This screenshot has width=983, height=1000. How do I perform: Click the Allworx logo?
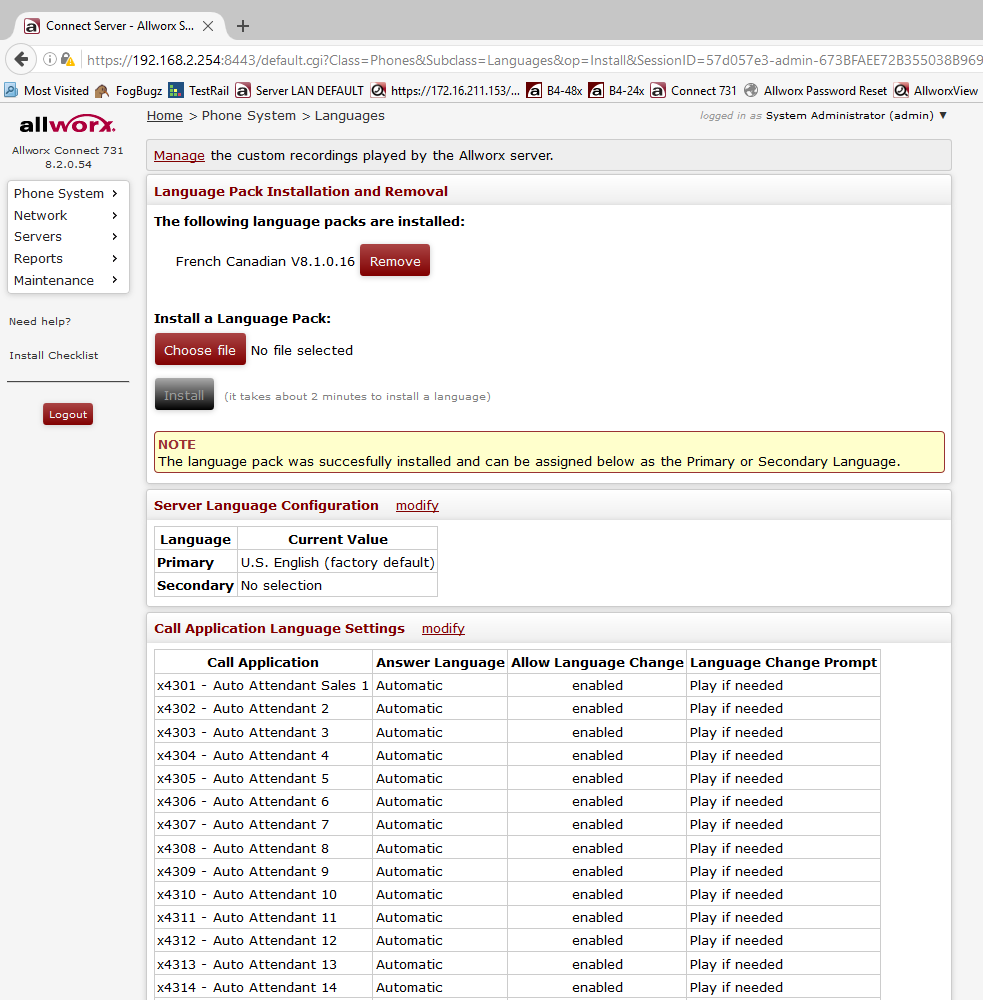tap(67, 126)
